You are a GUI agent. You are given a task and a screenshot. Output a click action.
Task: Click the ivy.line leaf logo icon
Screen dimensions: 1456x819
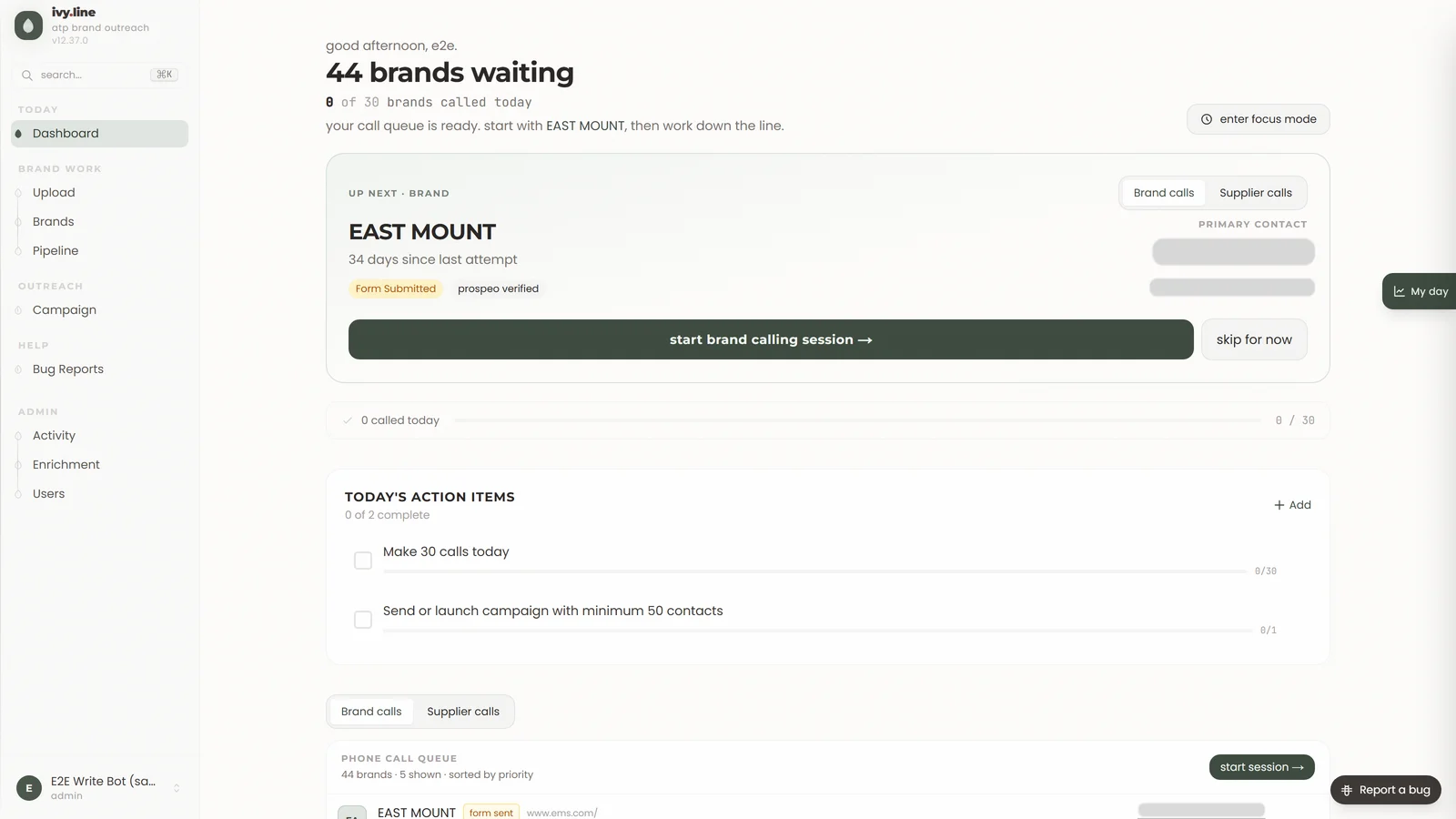[28, 25]
